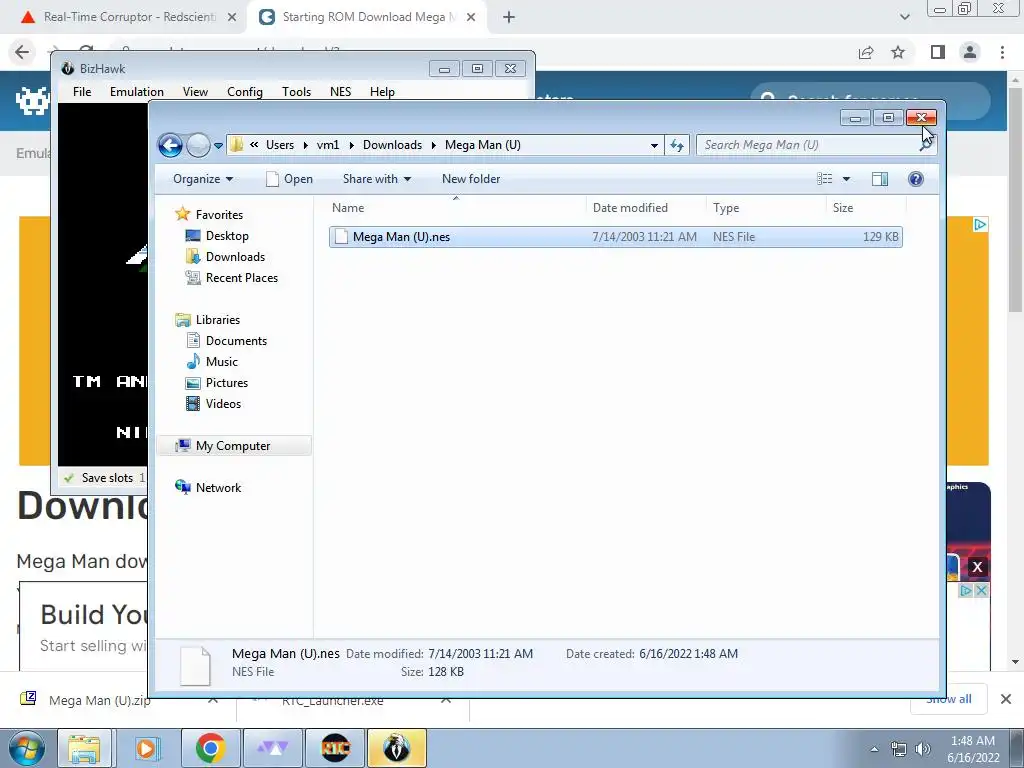Close the Chrome downloads bar
The image size is (1024, 768).
point(1006,699)
